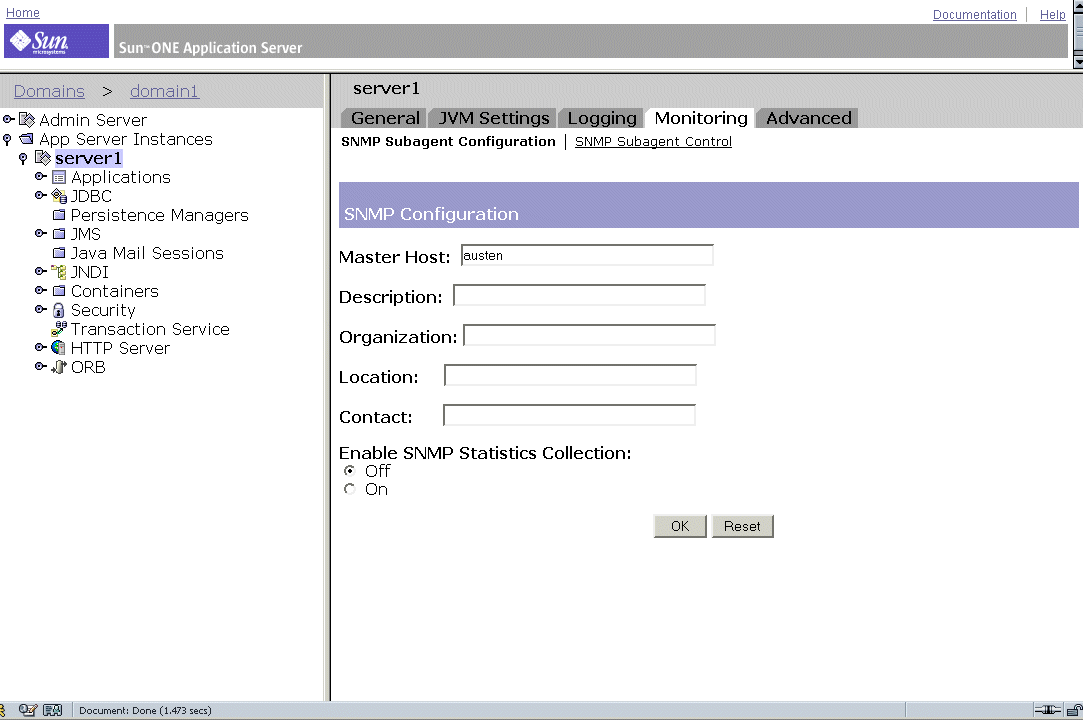Click the Documentation link

974,14
